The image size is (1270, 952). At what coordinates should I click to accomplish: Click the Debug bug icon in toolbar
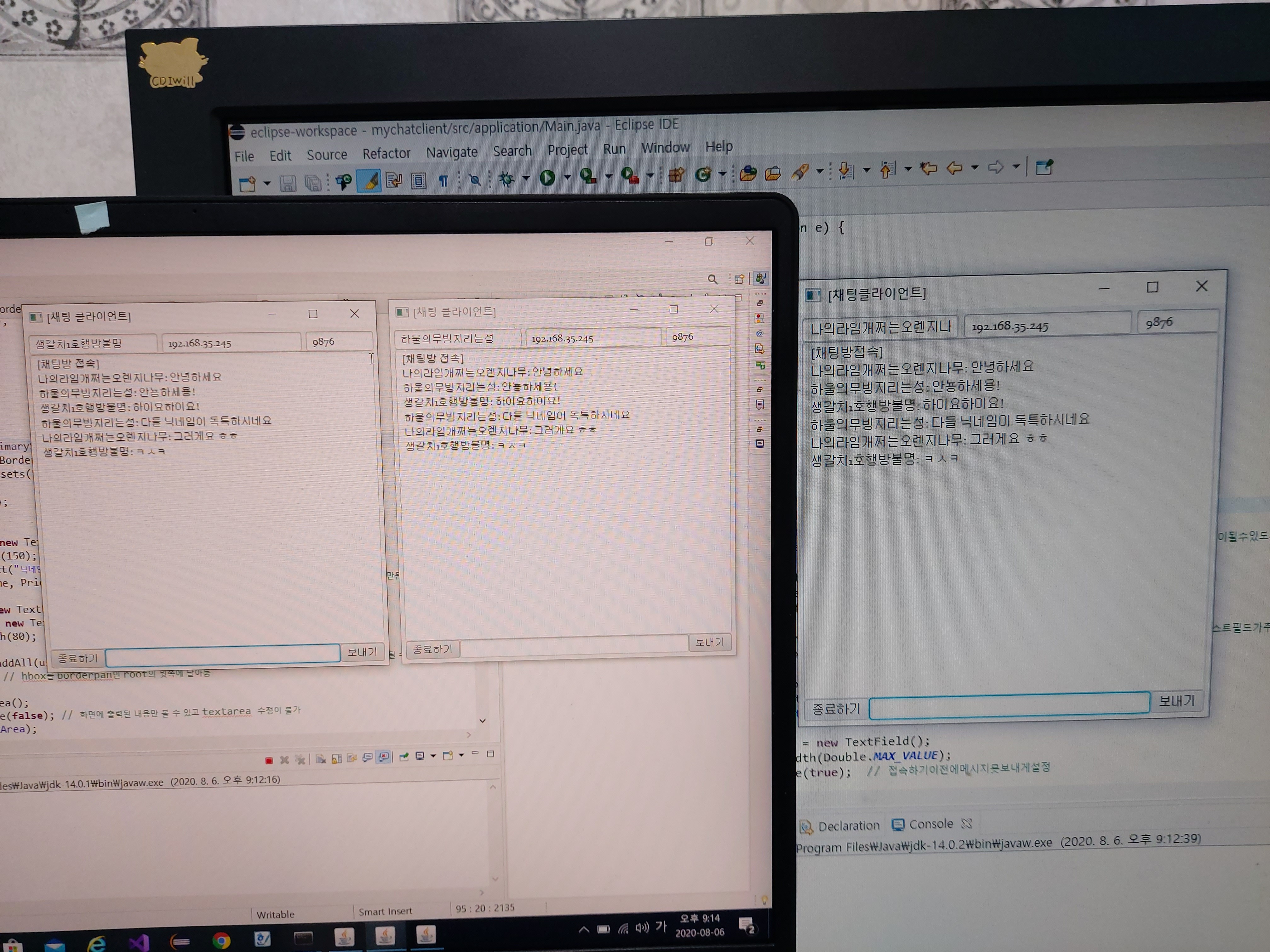pyautogui.click(x=506, y=179)
